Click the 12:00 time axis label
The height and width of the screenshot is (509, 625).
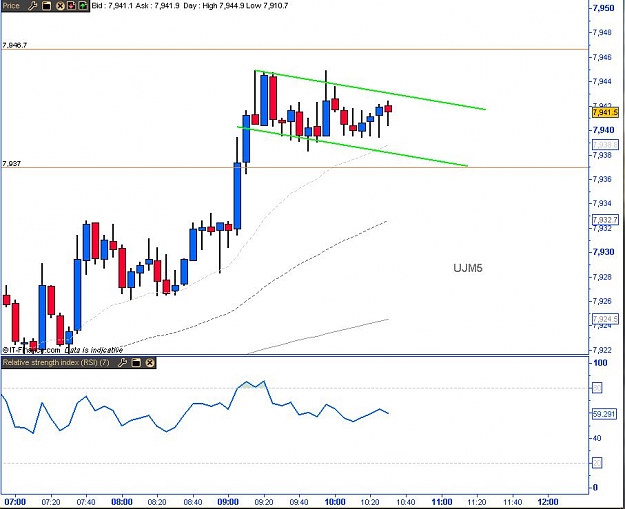click(x=548, y=501)
